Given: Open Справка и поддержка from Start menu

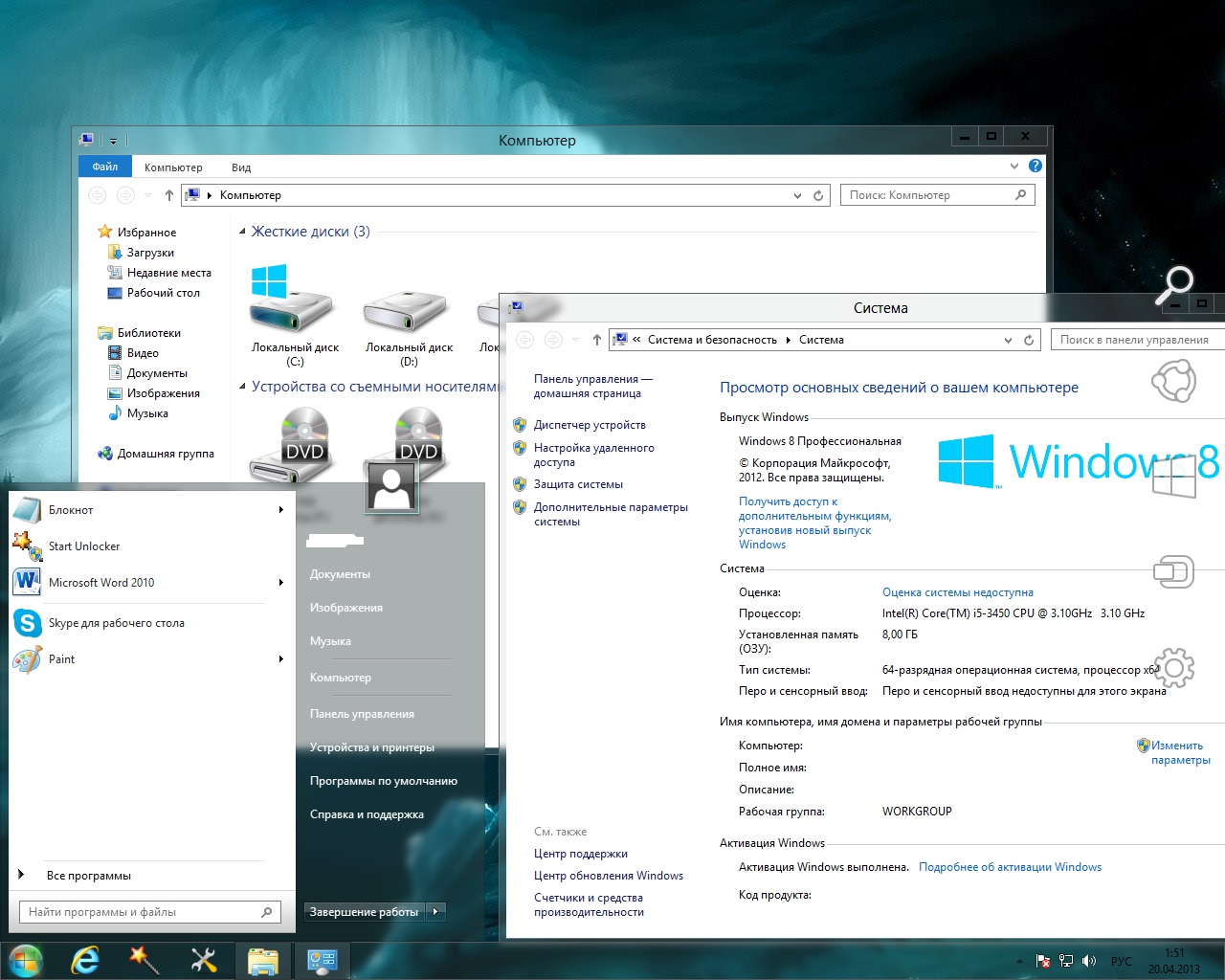Looking at the screenshot, I should (367, 814).
